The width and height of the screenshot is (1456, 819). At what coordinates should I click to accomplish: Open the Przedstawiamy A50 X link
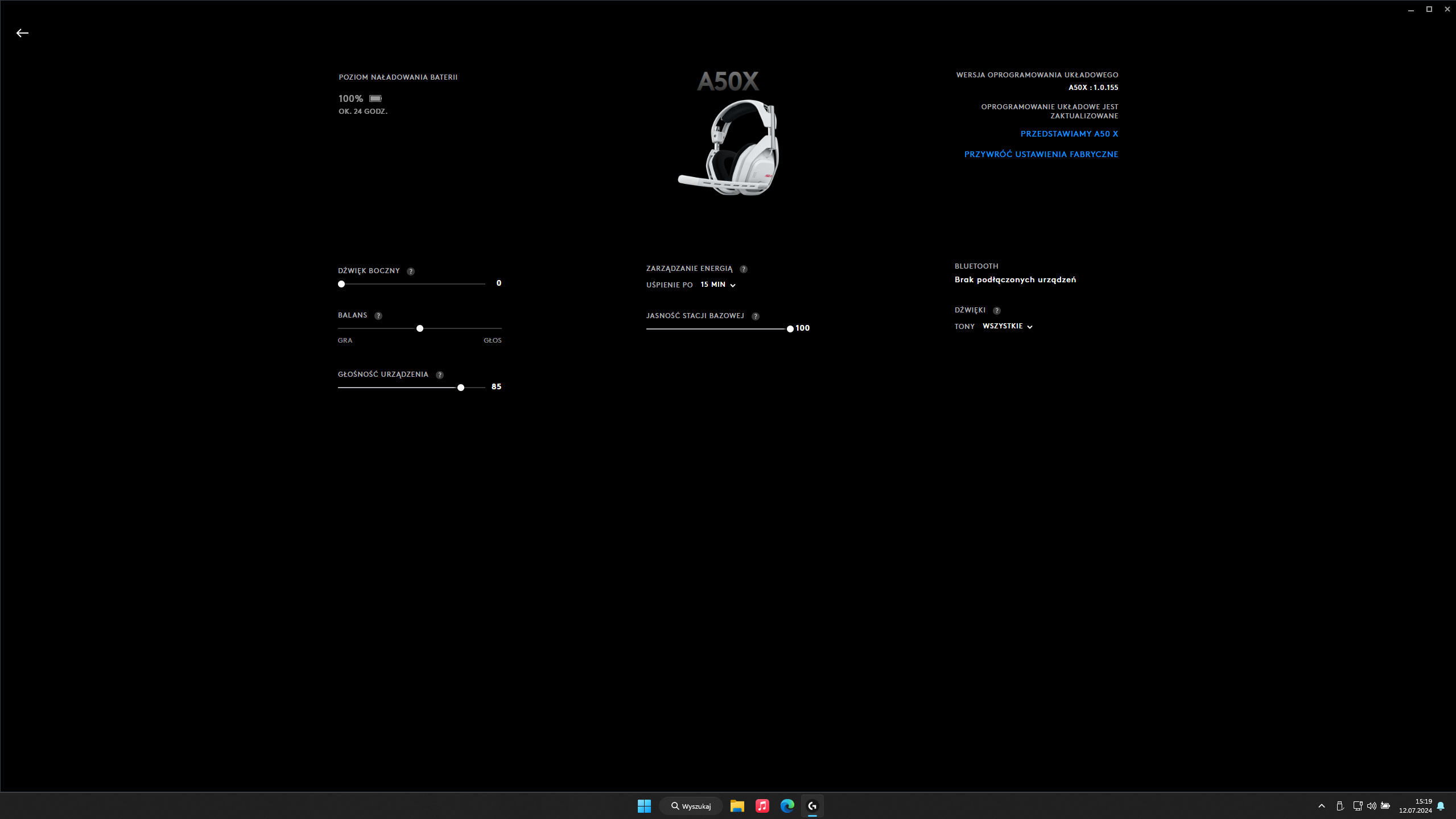[1069, 134]
